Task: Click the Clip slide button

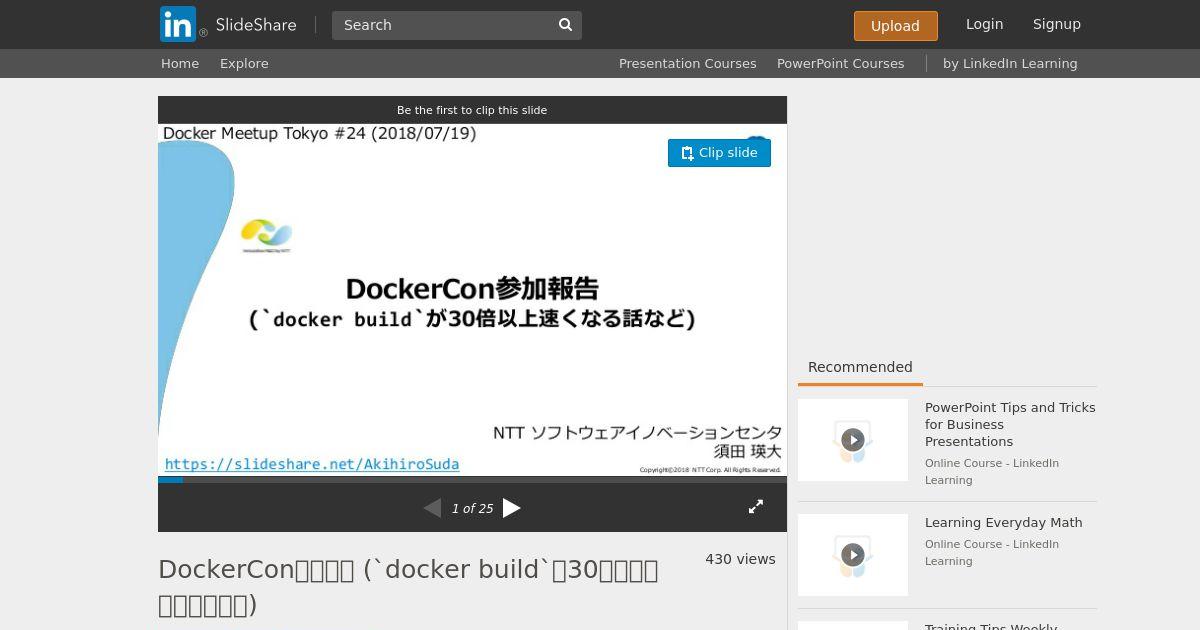Action: pos(719,153)
